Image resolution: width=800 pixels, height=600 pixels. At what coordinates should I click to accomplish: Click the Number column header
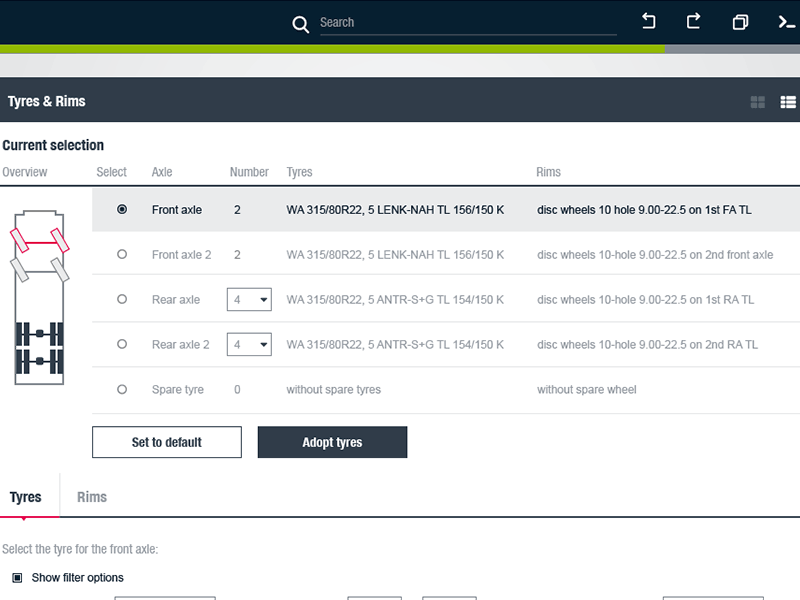[249, 172]
